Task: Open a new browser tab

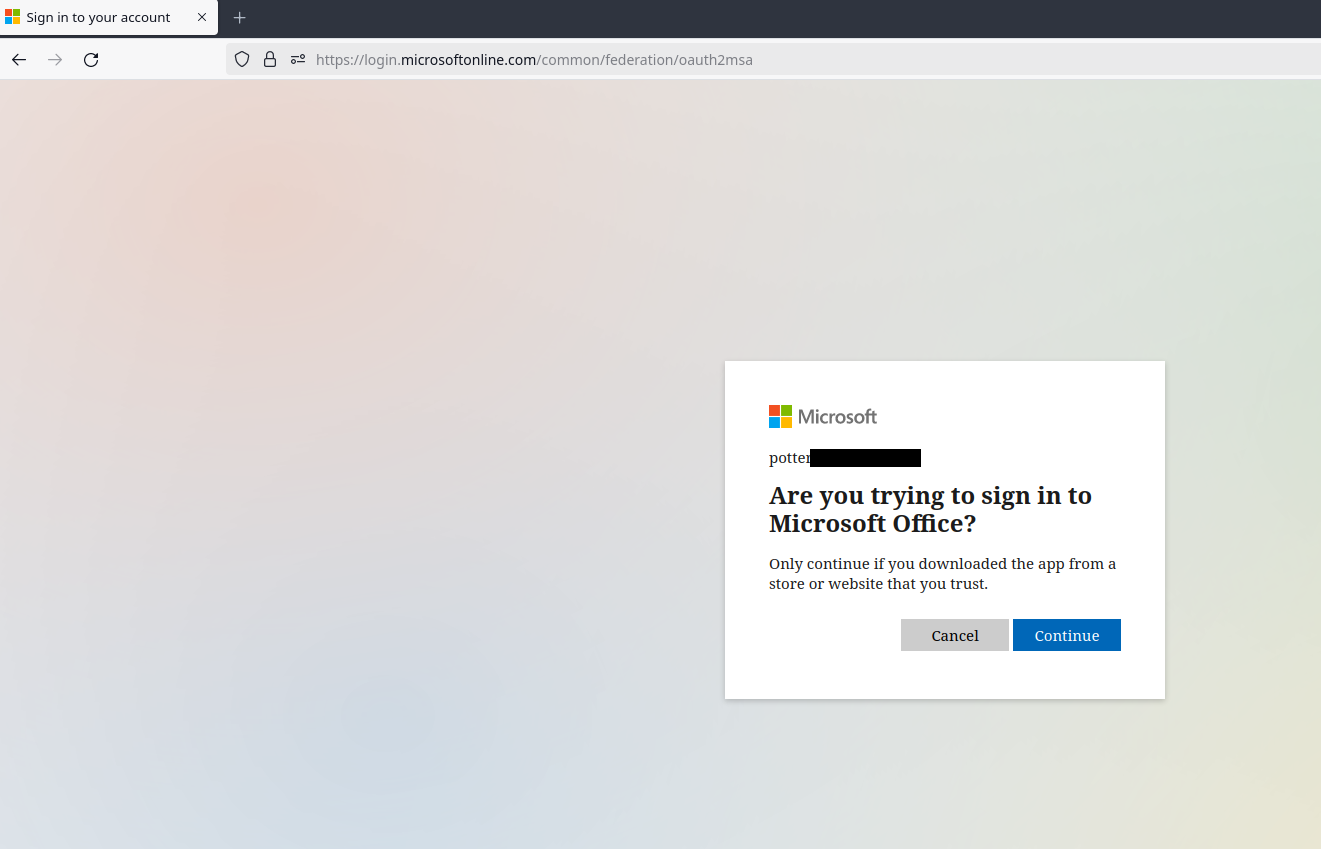Action: [x=239, y=17]
